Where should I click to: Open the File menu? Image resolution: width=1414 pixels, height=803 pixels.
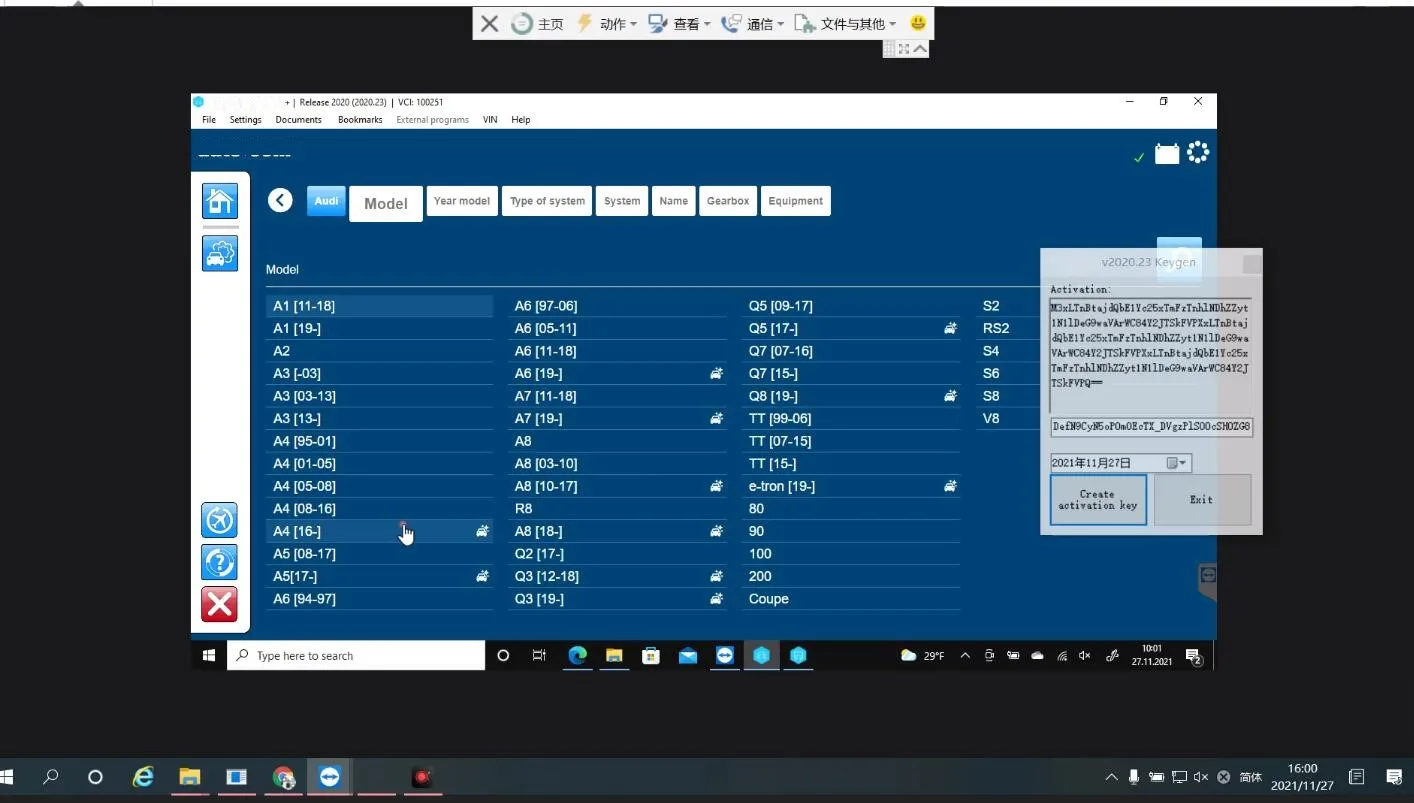209,120
